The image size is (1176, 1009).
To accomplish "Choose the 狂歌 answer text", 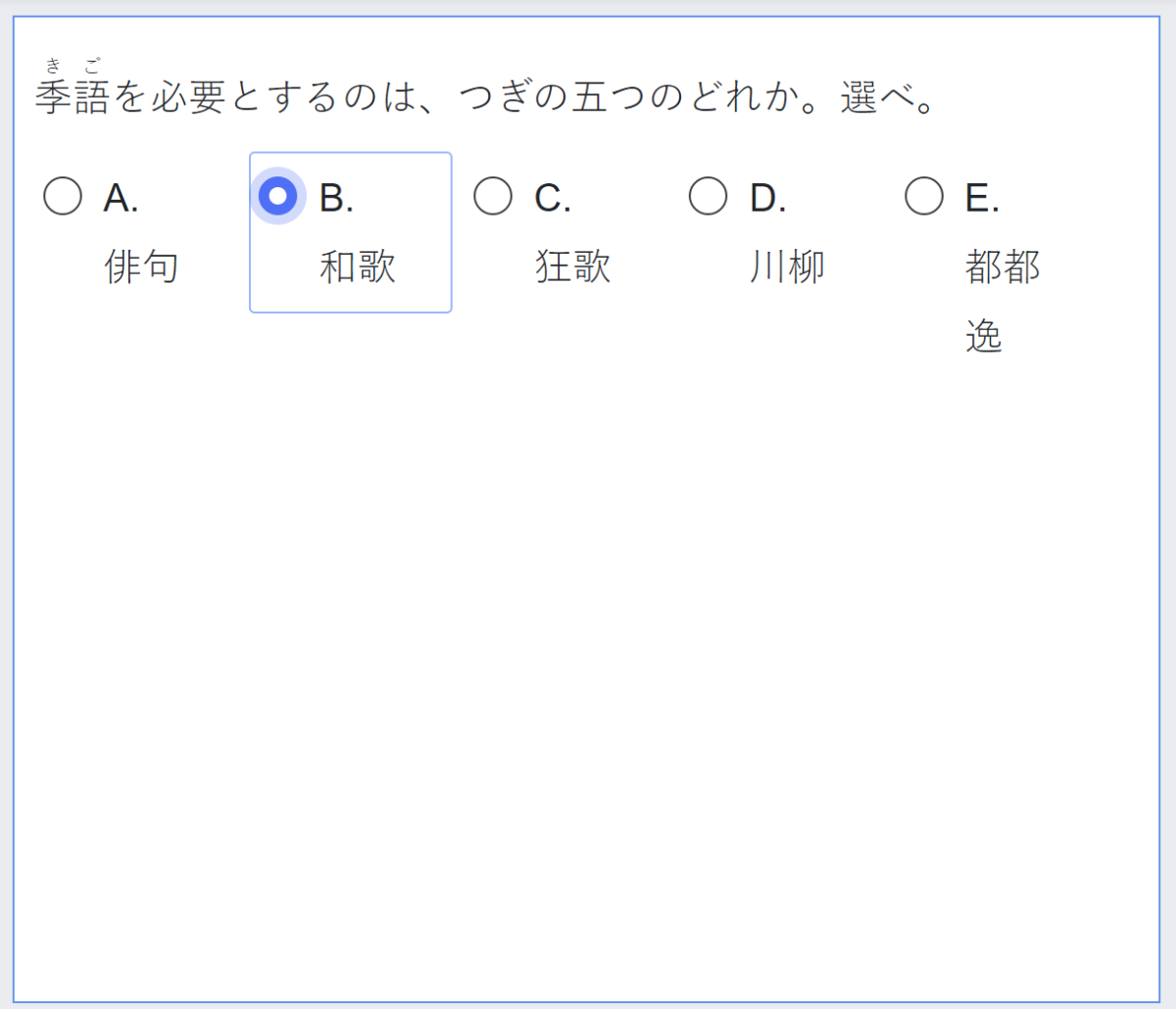I will coord(572,266).
